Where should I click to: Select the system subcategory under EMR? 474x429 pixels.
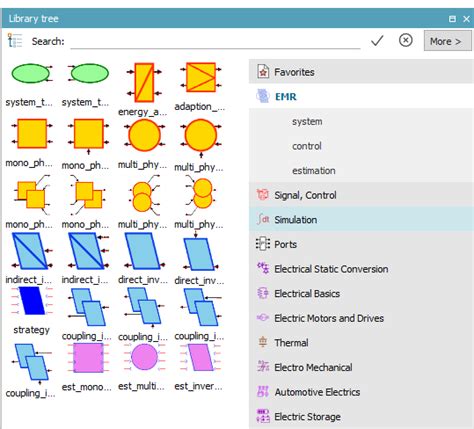coord(307,122)
